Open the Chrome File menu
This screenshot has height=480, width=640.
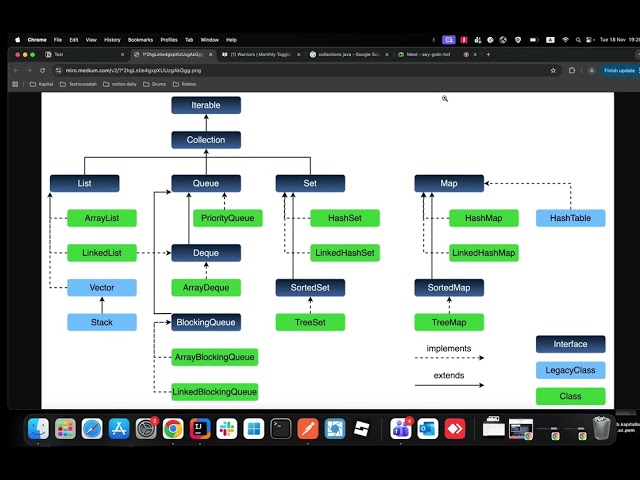(x=58, y=40)
